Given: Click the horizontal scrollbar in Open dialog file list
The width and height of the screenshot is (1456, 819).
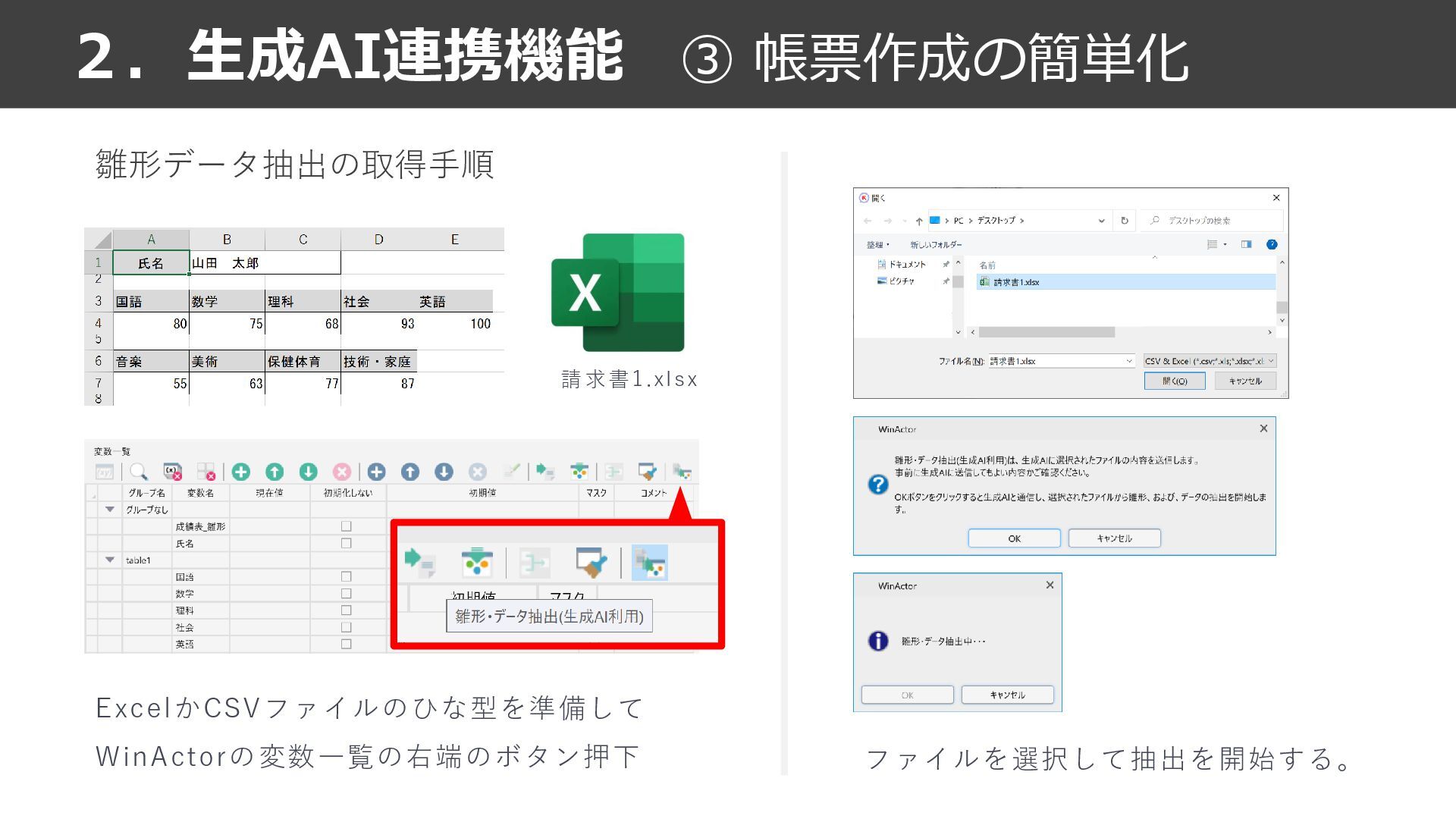Looking at the screenshot, I should pyautogui.click(x=1046, y=332).
